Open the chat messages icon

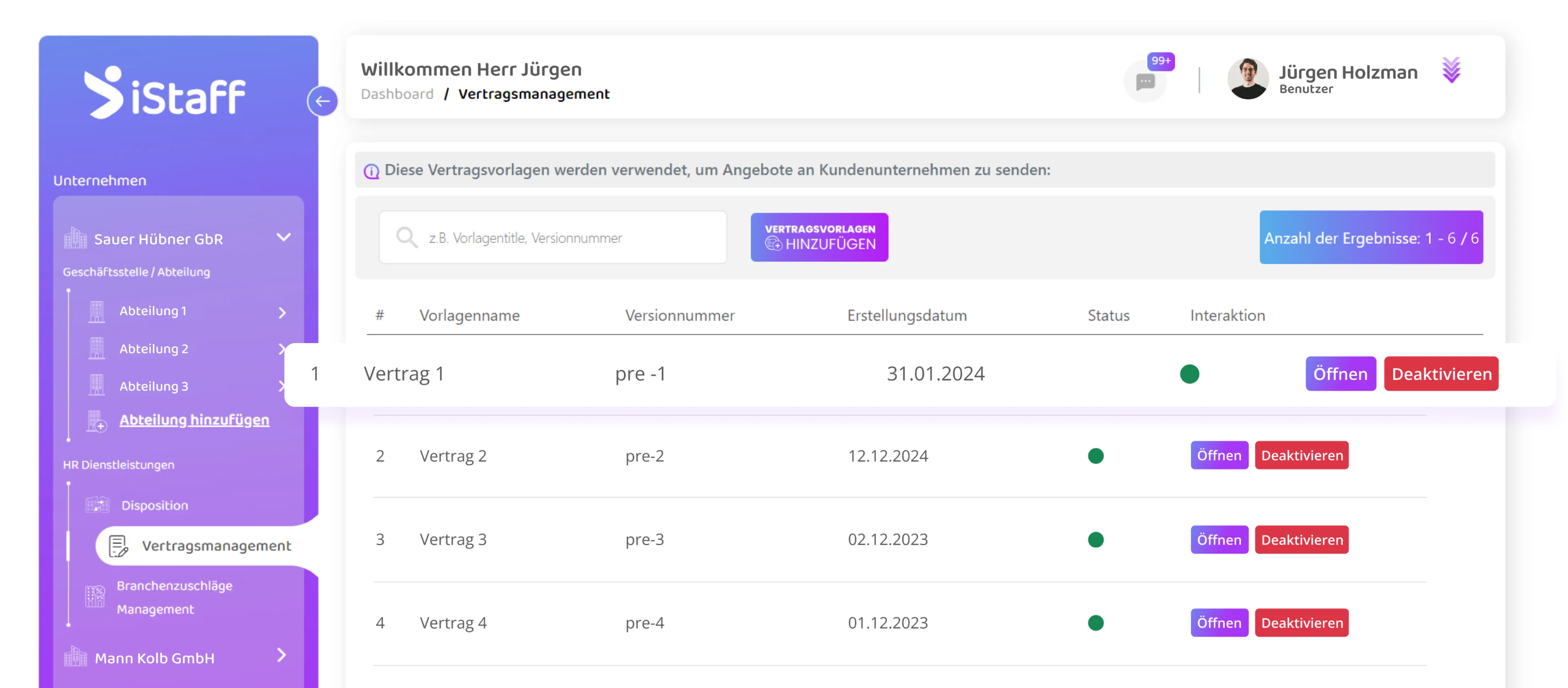click(x=1145, y=81)
